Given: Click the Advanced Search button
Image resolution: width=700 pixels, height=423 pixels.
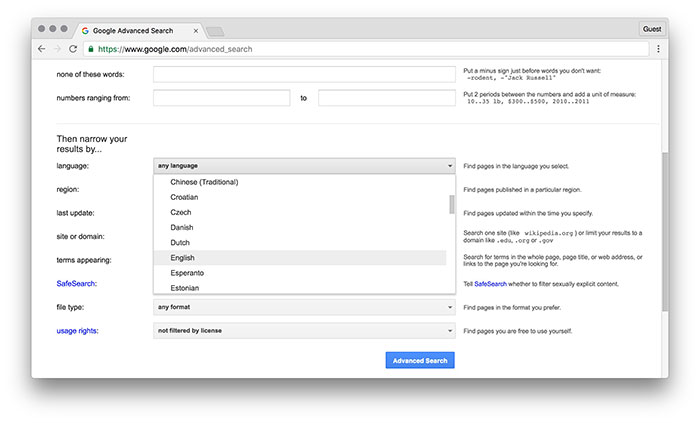Looking at the screenshot, I should coord(420,361).
